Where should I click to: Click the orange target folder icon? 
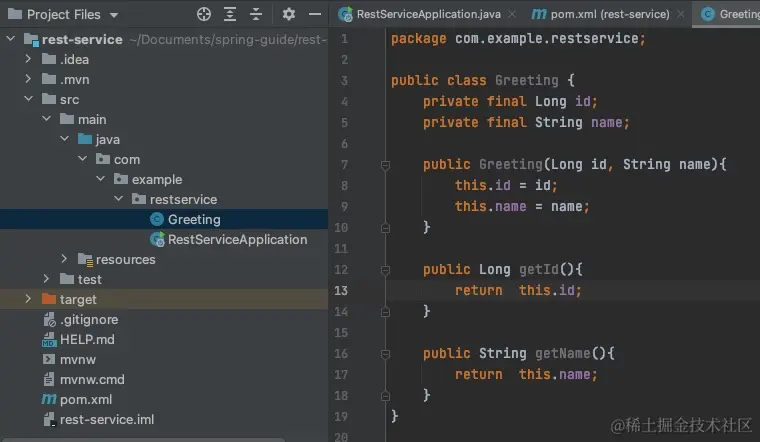pyautogui.click(x=49, y=299)
